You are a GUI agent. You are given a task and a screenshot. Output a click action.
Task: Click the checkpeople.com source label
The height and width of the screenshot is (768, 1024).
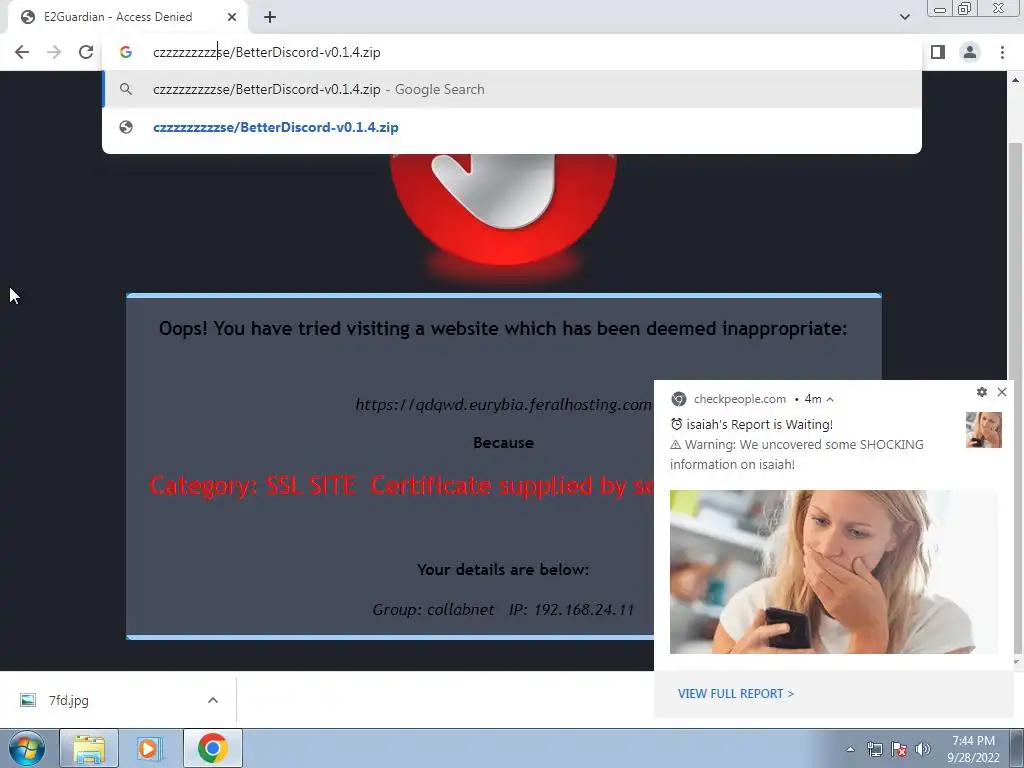pyautogui.click(x=739, y=399)
